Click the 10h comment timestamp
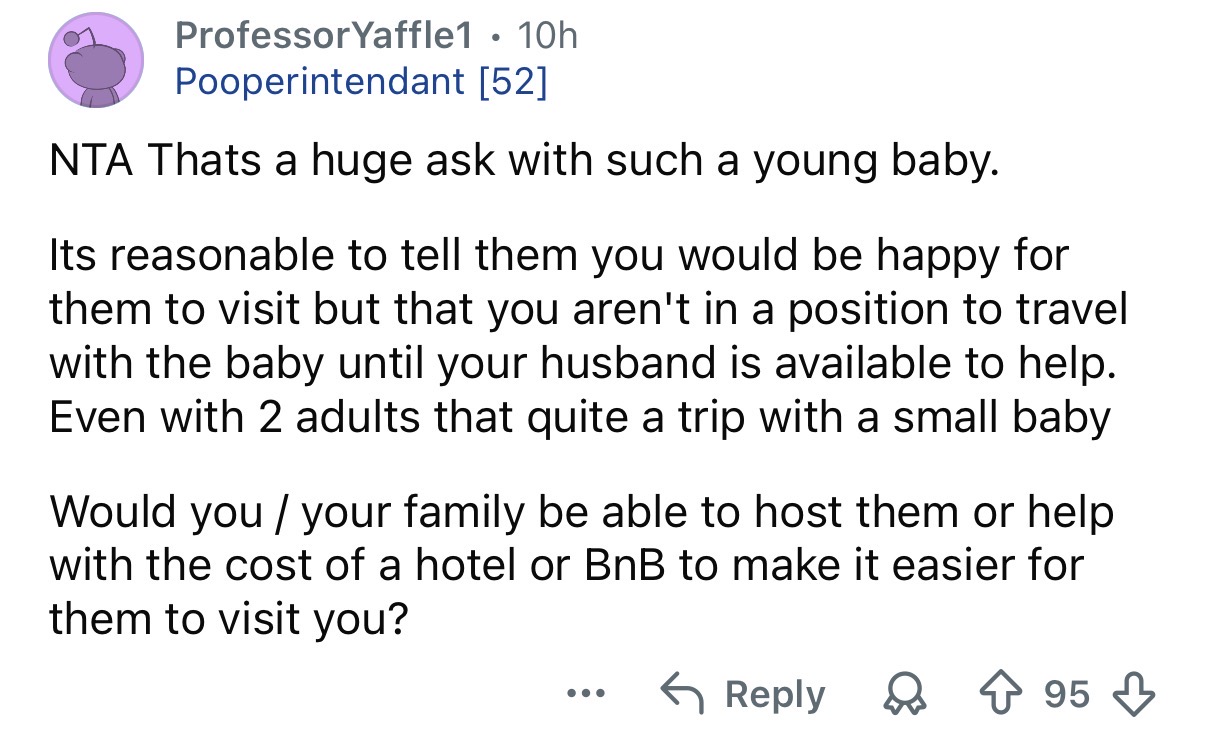 pyautogui.click(x=549, y=37)
